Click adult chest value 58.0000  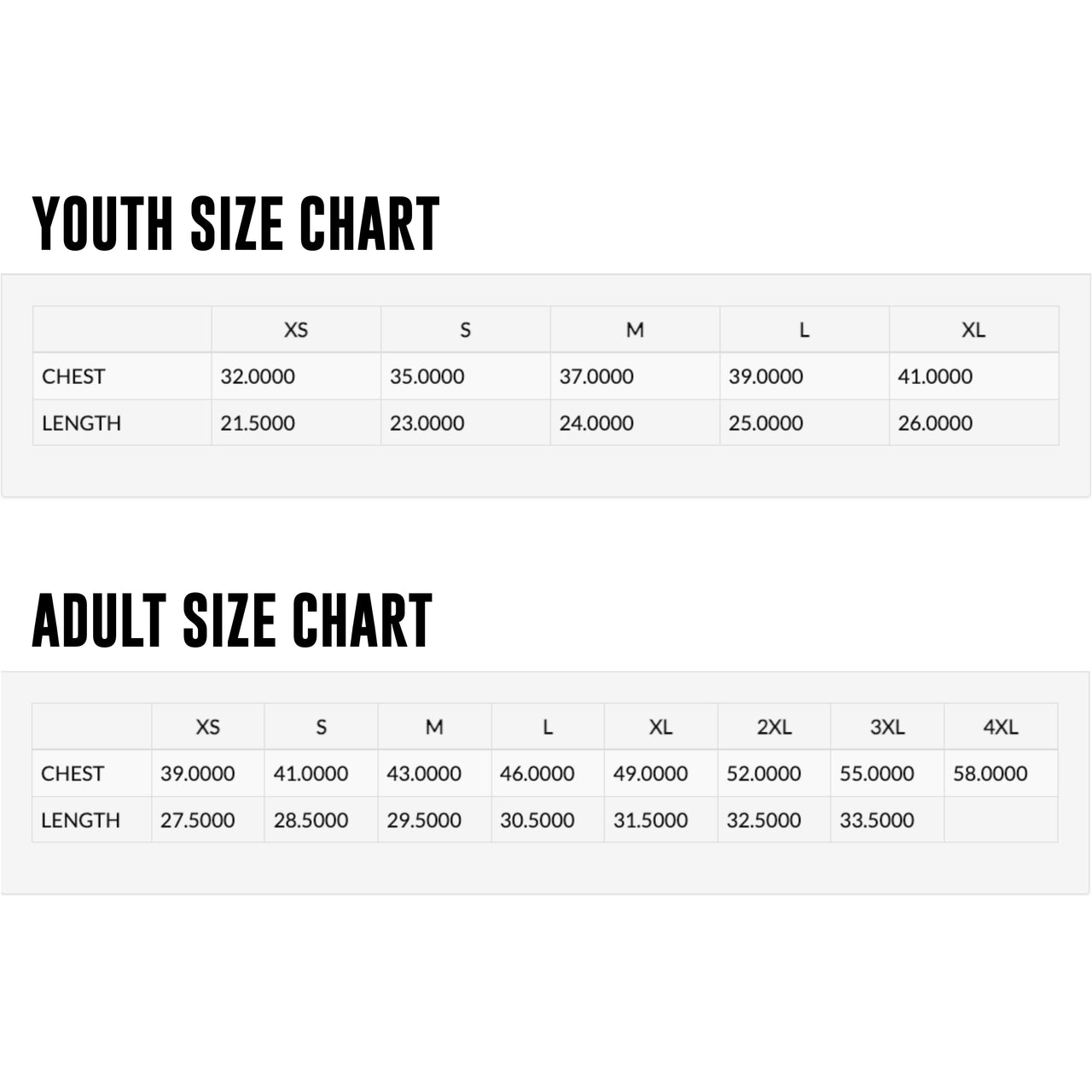pyautogui.click(x=990, y=774)
